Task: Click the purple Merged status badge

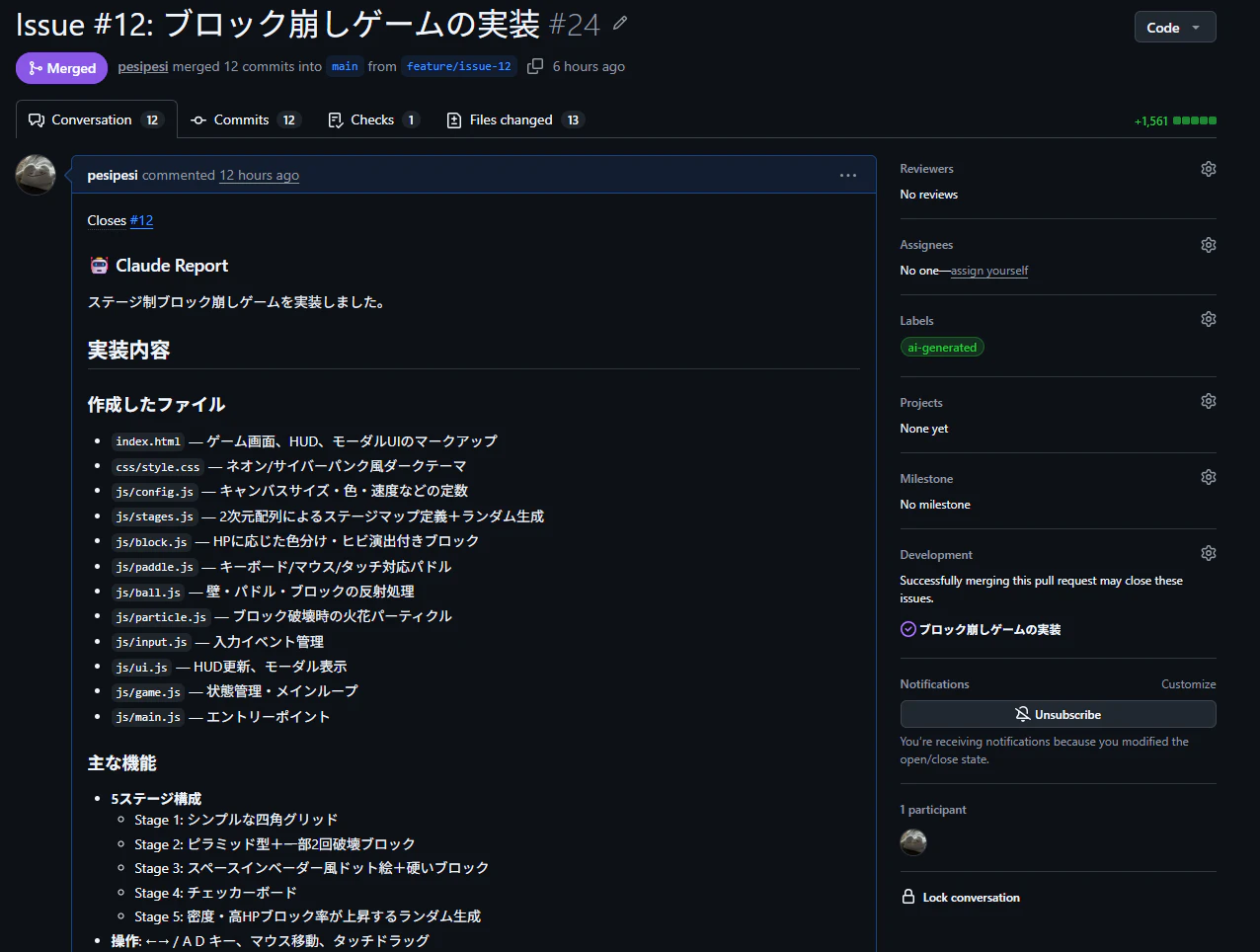Action: pyautogui.click(x=61, y=68)
